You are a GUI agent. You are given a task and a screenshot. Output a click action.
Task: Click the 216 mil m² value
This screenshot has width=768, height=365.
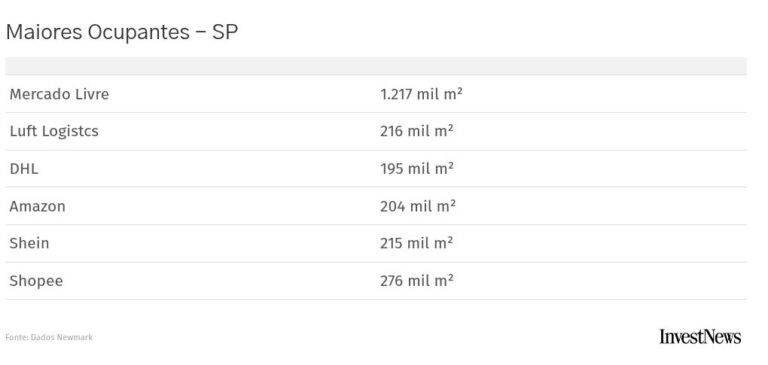tap(417, 131)
